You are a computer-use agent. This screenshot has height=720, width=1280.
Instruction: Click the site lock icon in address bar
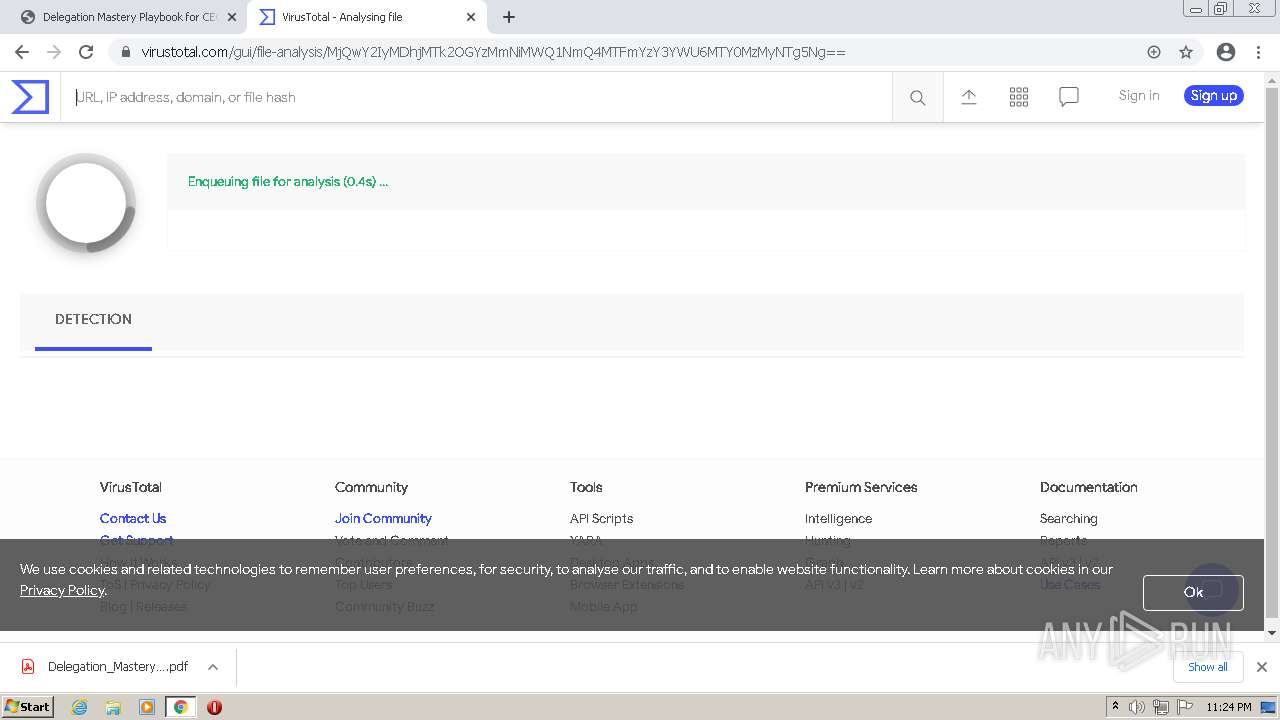(x=125, y=52)
